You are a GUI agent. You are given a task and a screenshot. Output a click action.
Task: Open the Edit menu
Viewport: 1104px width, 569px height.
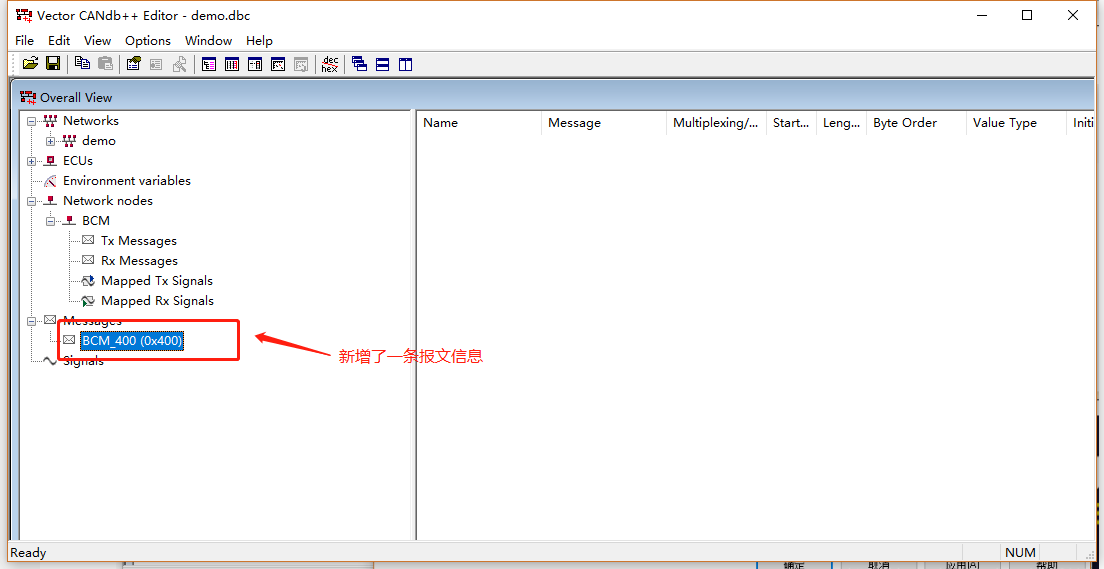(59, 40)
